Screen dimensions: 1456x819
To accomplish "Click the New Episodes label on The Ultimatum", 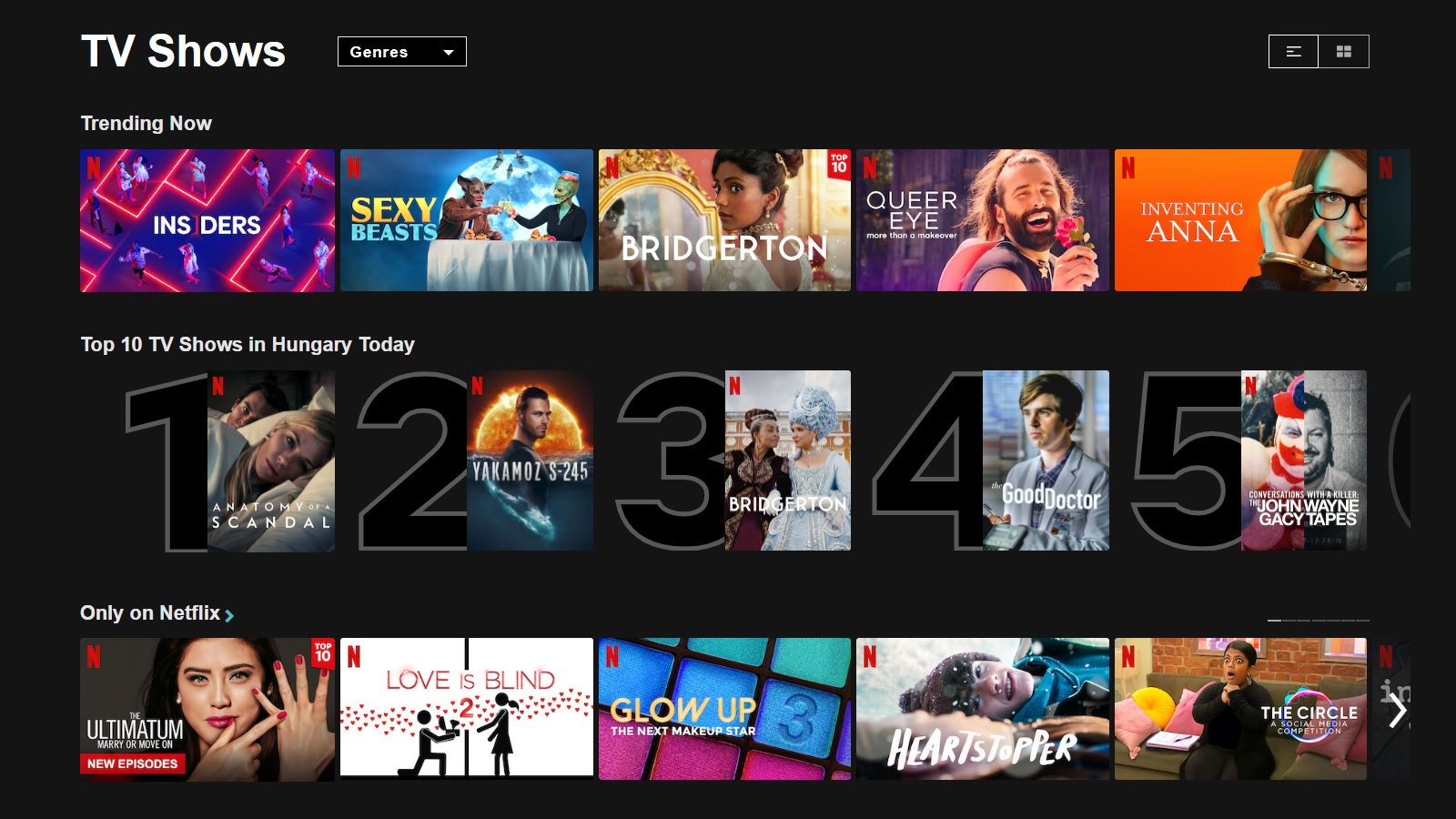I will pos(133,763).
